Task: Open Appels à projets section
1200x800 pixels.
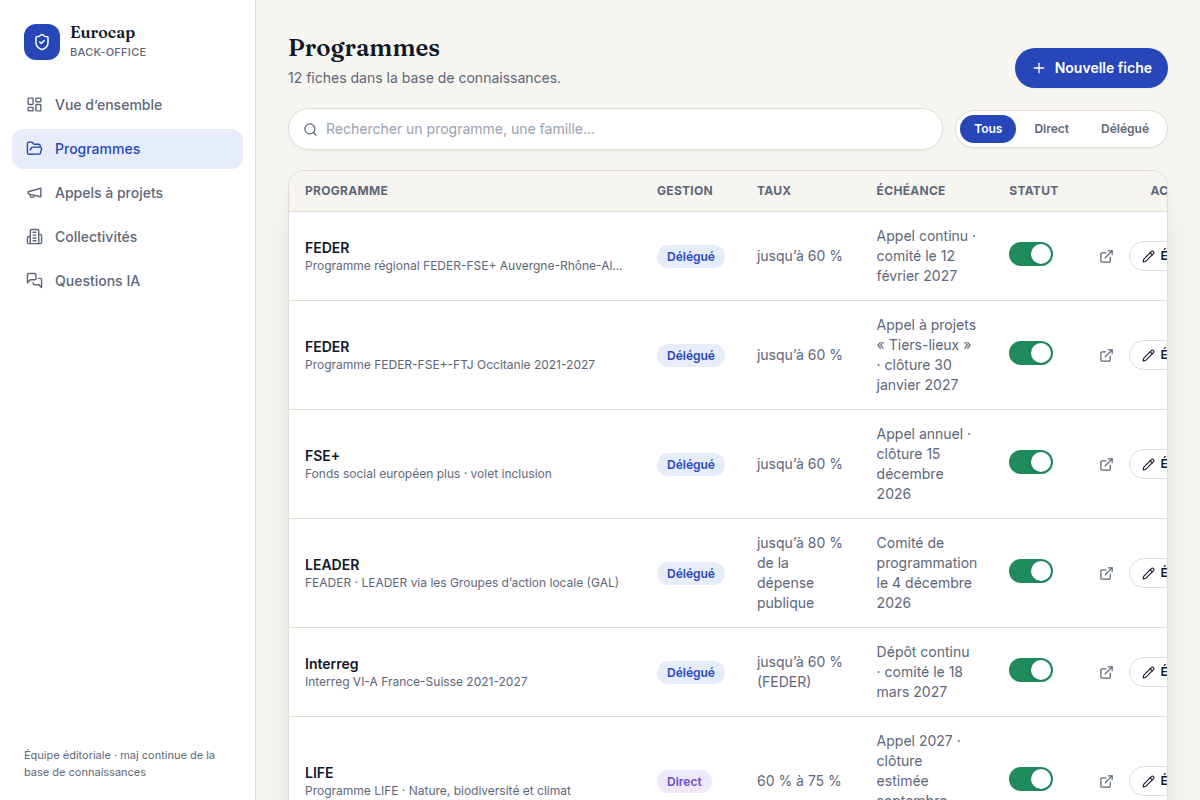Action: (127, 193)
